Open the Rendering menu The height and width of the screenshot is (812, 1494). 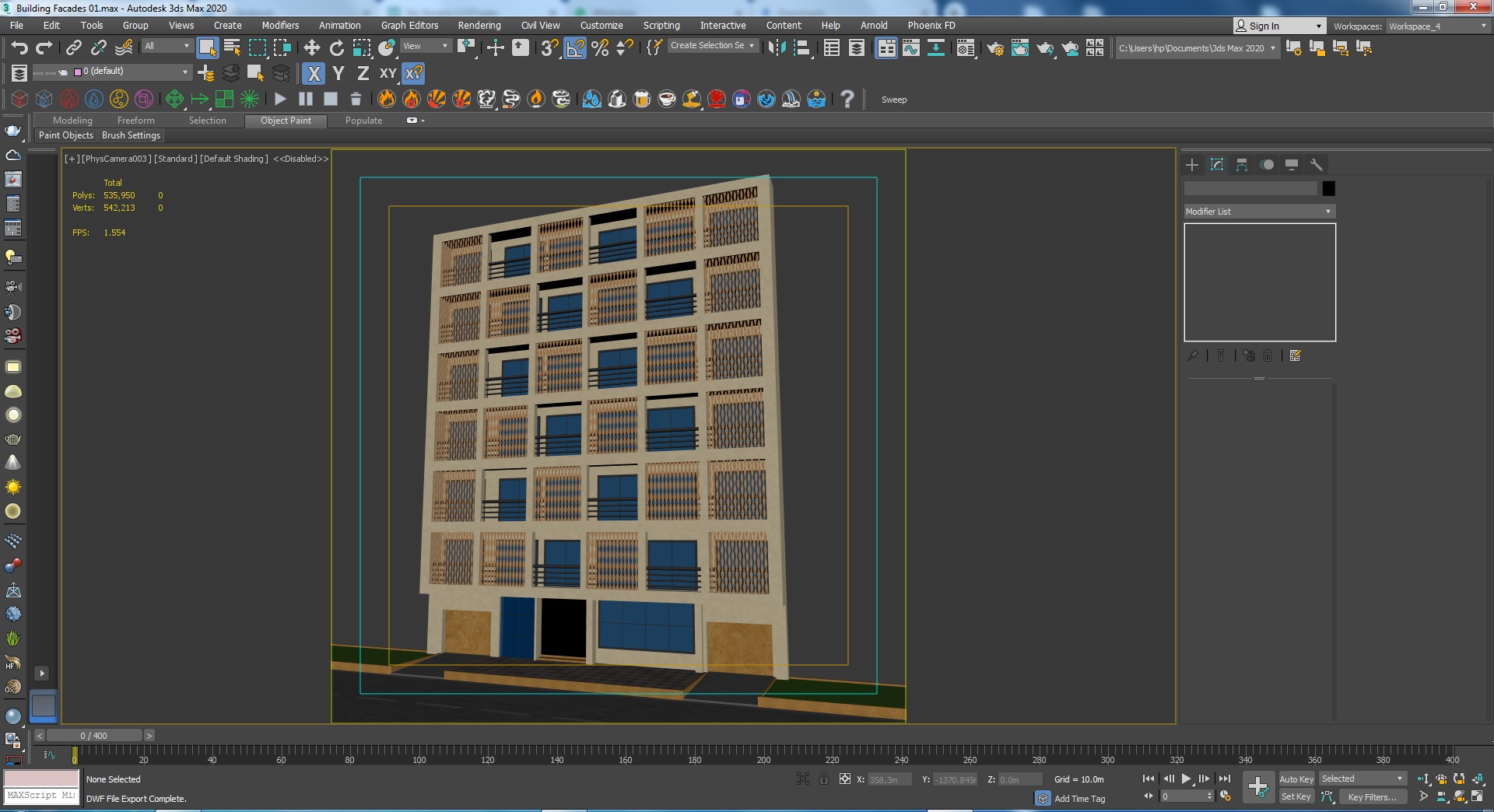[479, 26]
